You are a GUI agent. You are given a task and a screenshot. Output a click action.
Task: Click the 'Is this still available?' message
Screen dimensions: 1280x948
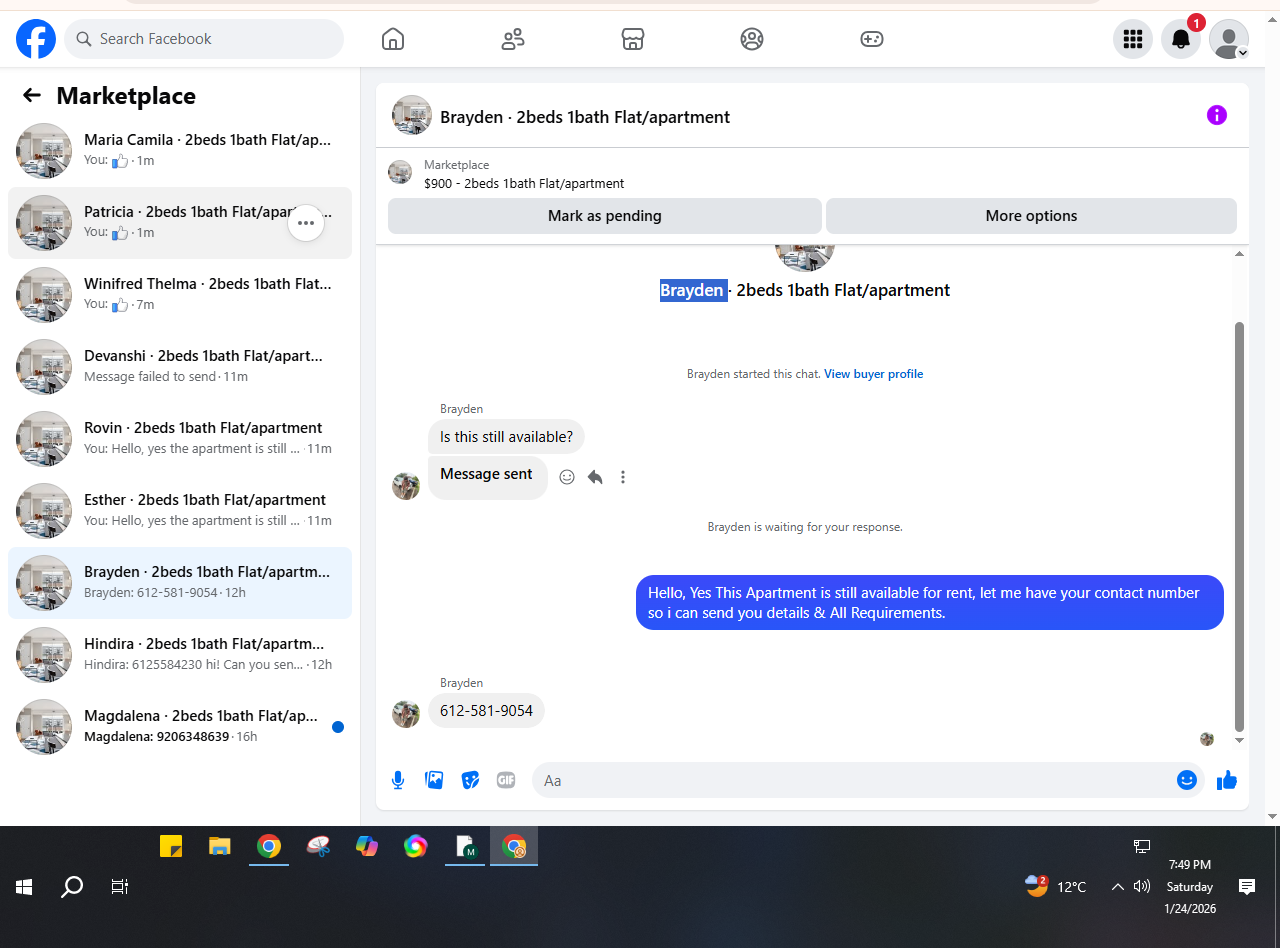click(x=506, y=437)
